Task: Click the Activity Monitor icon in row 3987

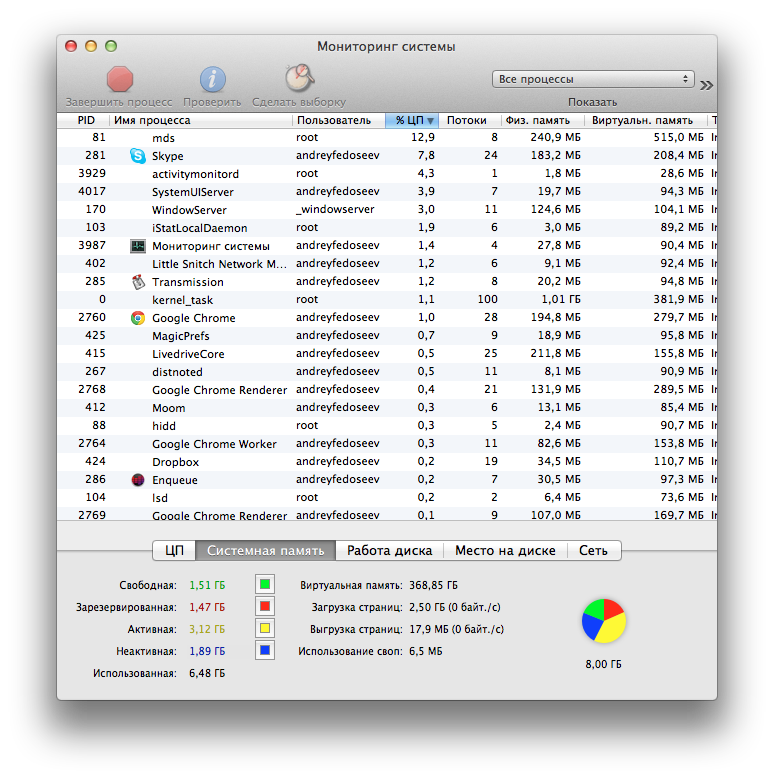Action: (138, 245)
